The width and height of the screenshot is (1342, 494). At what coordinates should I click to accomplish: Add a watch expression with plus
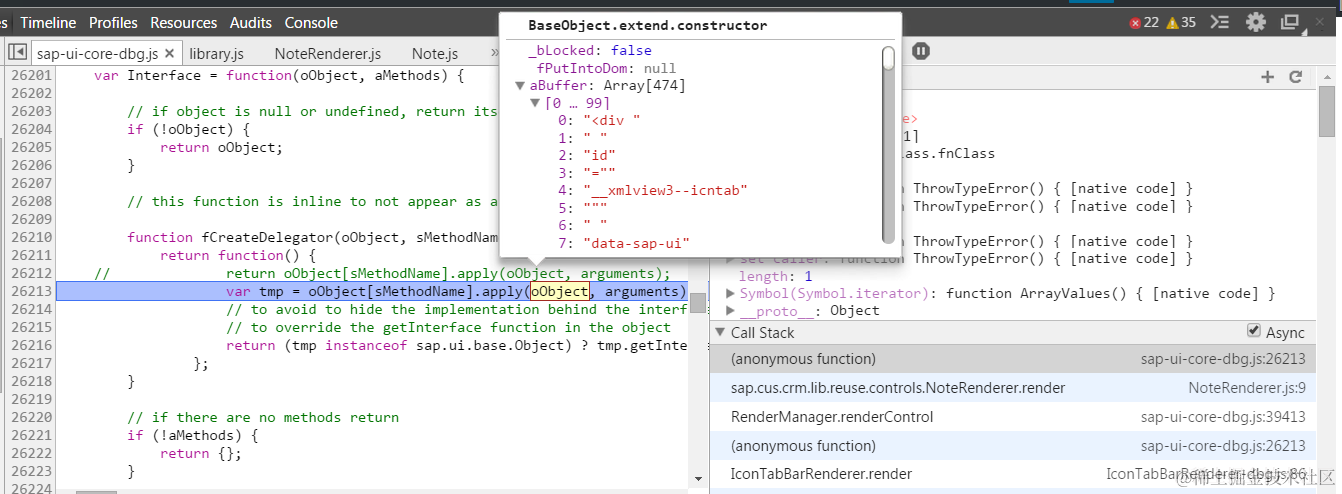click(1268, 77)
